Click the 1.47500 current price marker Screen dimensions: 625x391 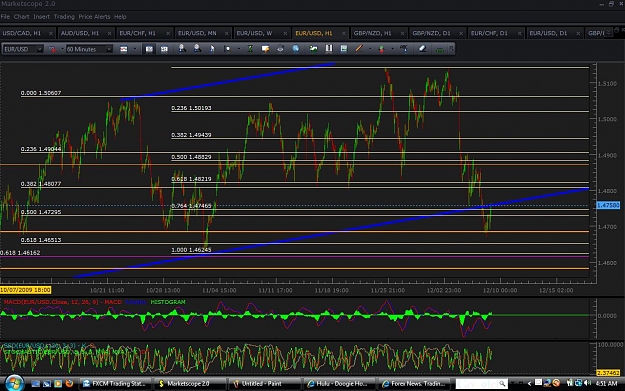[608, 205]
